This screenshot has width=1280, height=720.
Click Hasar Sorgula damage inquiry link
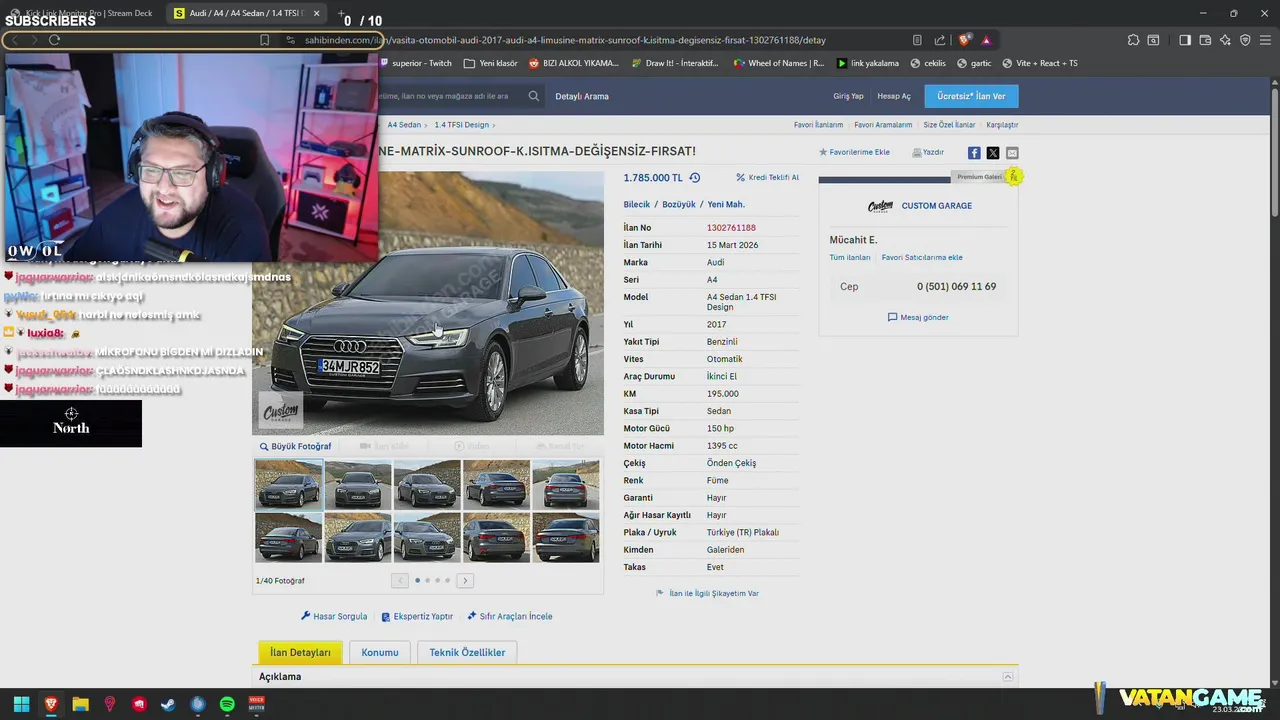[334, 617]
